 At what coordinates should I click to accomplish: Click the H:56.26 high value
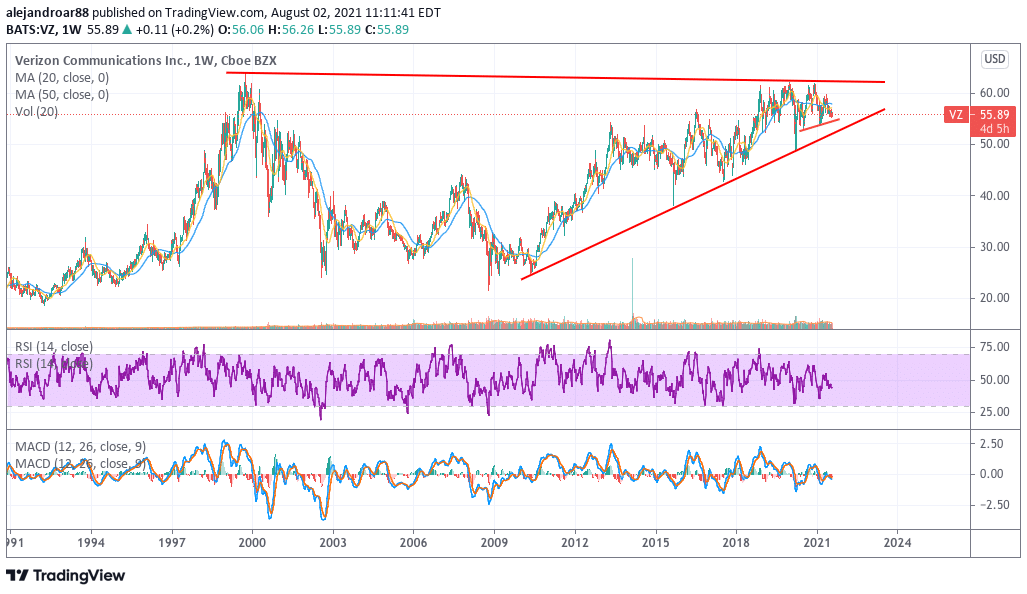[x=291, y=29]
